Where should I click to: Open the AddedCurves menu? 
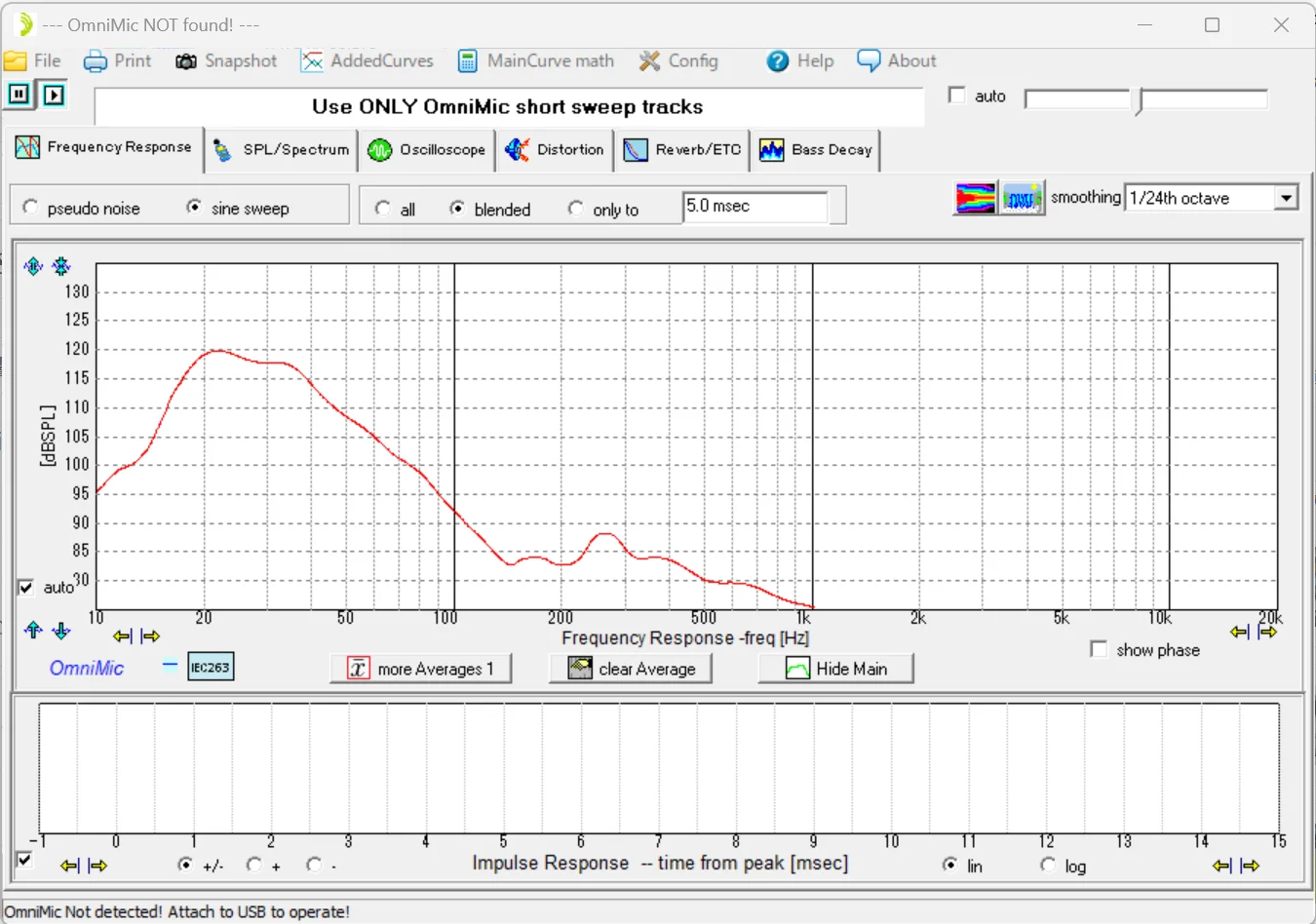(367, 60)
